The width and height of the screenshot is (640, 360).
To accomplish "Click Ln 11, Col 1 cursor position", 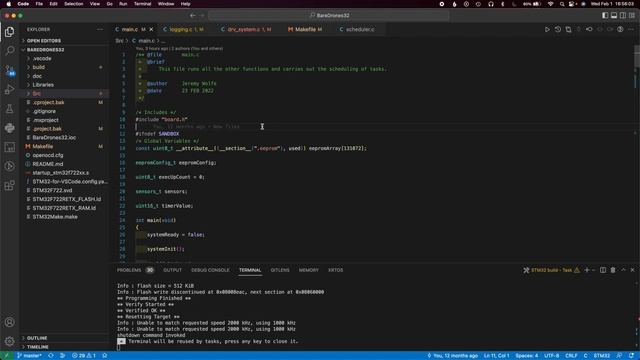I will click(x=497, y=356).
